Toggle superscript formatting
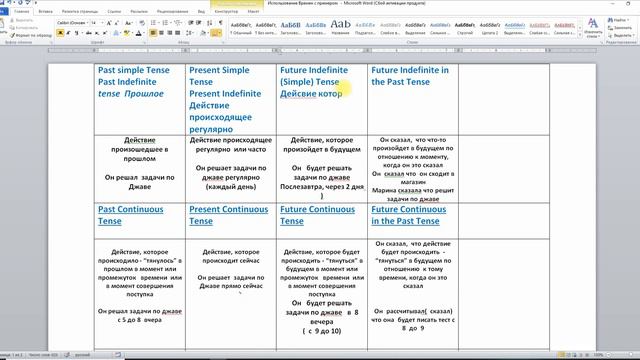Screen dimensions: 640x360 point(105,33)
